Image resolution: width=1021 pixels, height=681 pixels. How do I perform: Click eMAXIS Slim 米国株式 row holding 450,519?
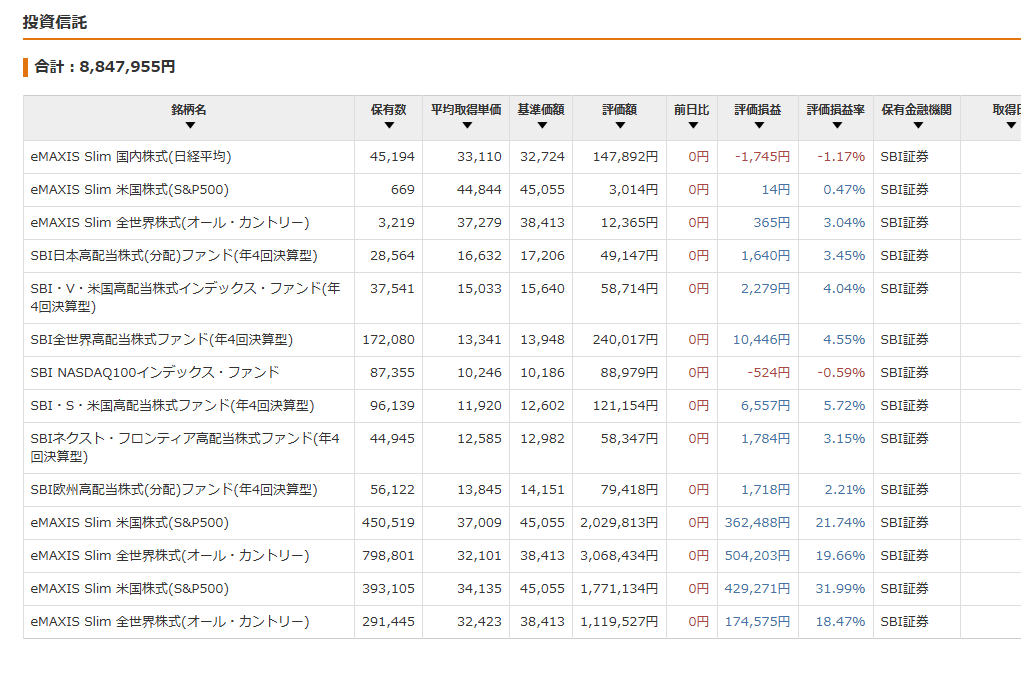(130, 523)
